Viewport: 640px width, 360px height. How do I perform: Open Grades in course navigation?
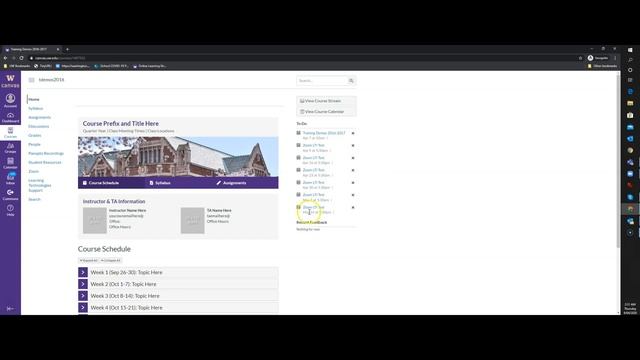35,135
